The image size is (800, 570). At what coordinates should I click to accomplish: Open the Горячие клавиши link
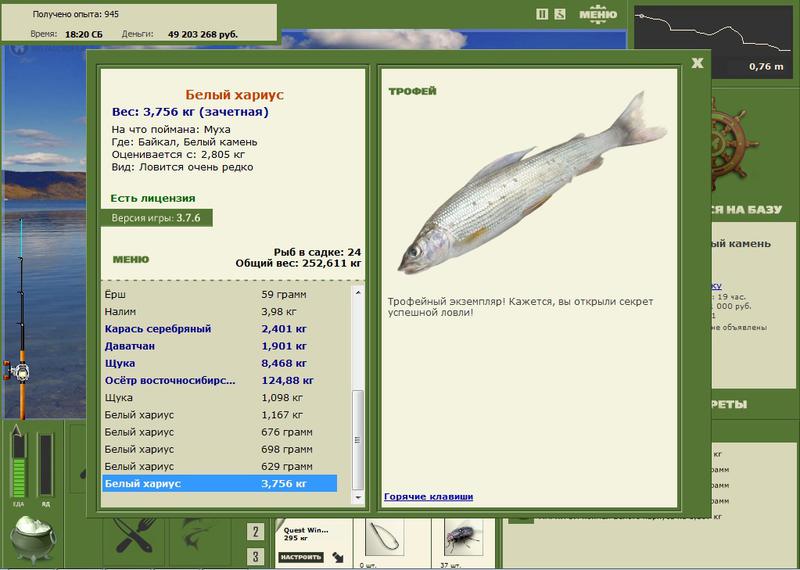[x=429, y=496]
